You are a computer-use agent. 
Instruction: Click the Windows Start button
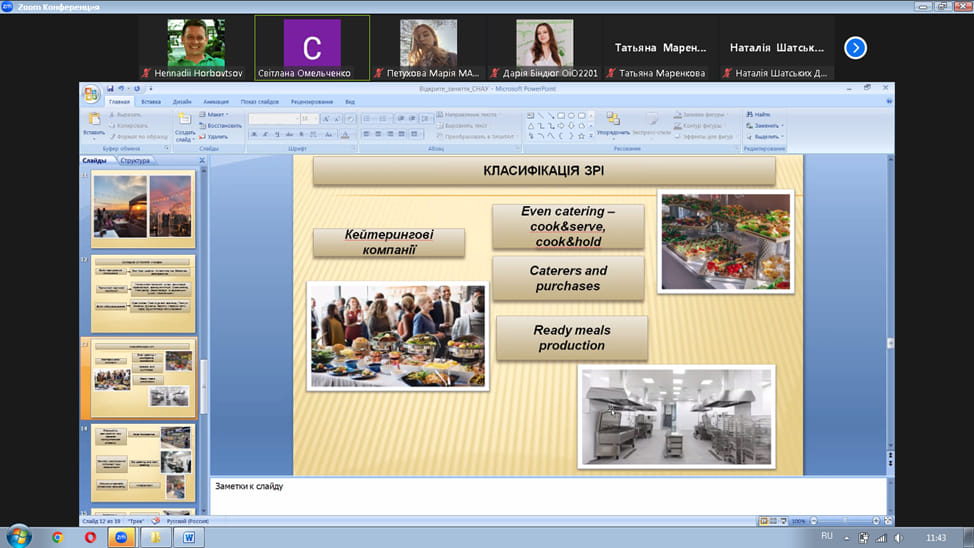click(18, 537)
